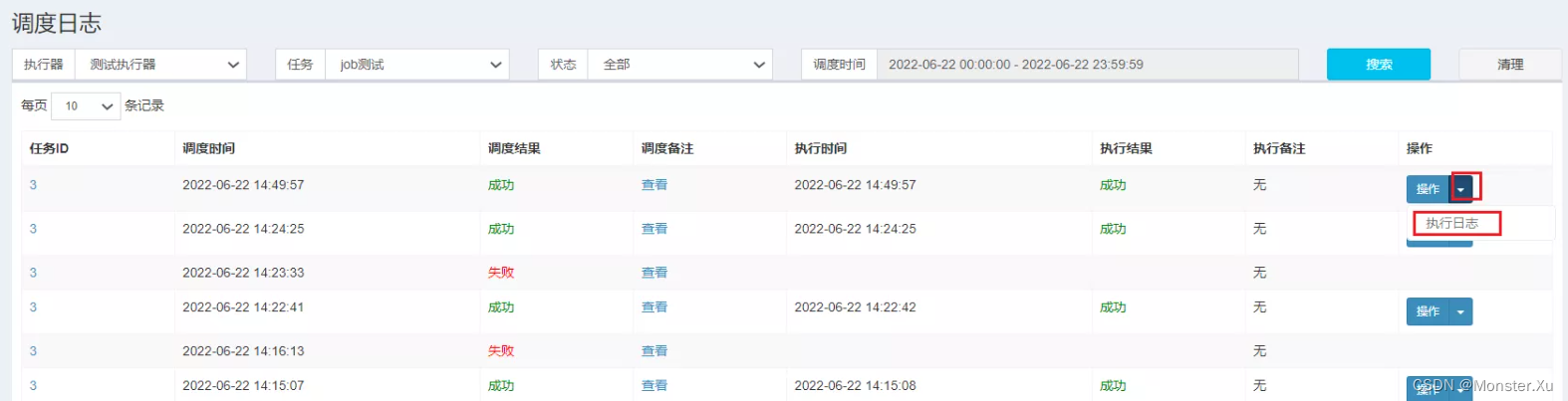Screen dimensions: 1568x401
Task: Open the records-per-page dropdown showing 10
Action: tap(86, 105)
